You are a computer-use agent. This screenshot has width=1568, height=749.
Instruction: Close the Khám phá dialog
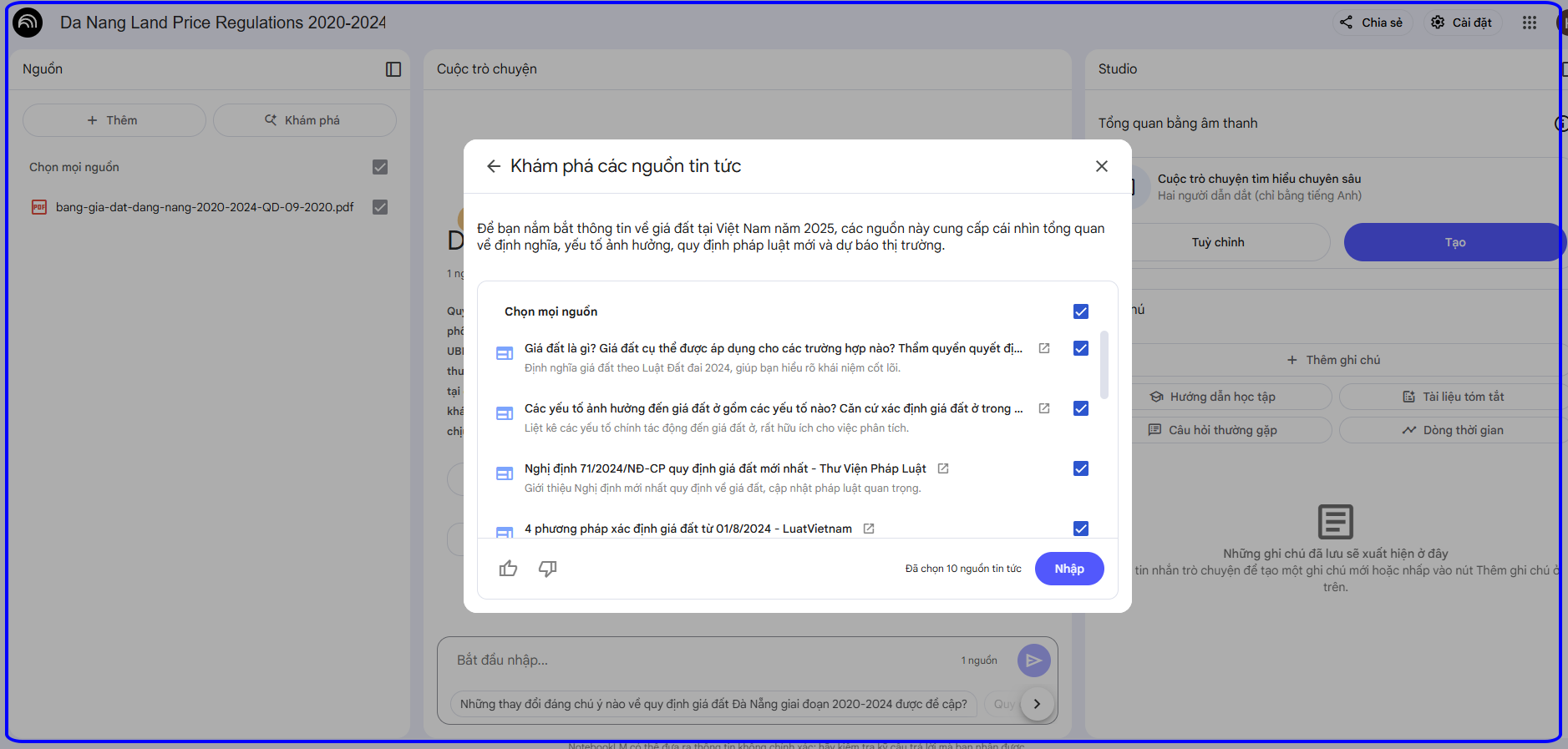click(x=1102, y=166)
